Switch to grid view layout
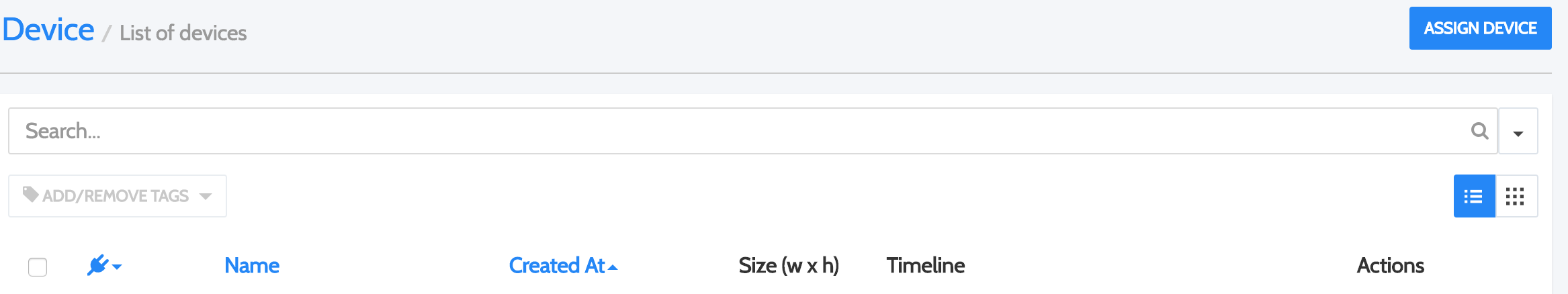1568x294 pixels. click(1516, 196)
